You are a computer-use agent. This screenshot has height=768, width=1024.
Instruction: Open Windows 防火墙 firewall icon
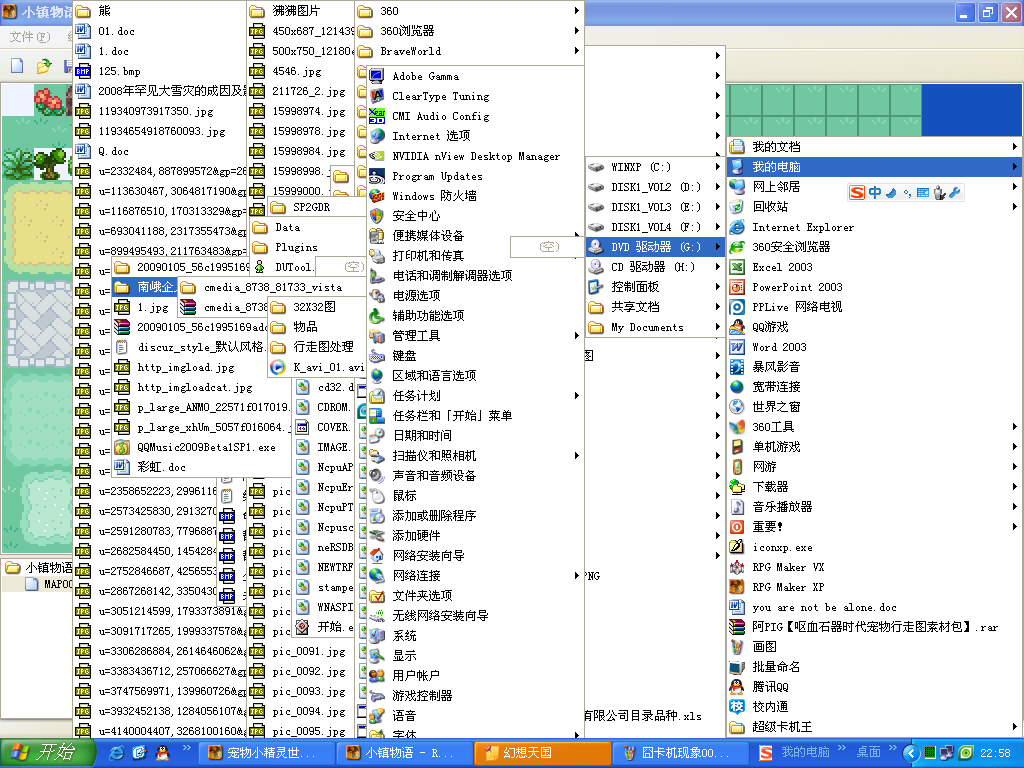click(377, 196)
